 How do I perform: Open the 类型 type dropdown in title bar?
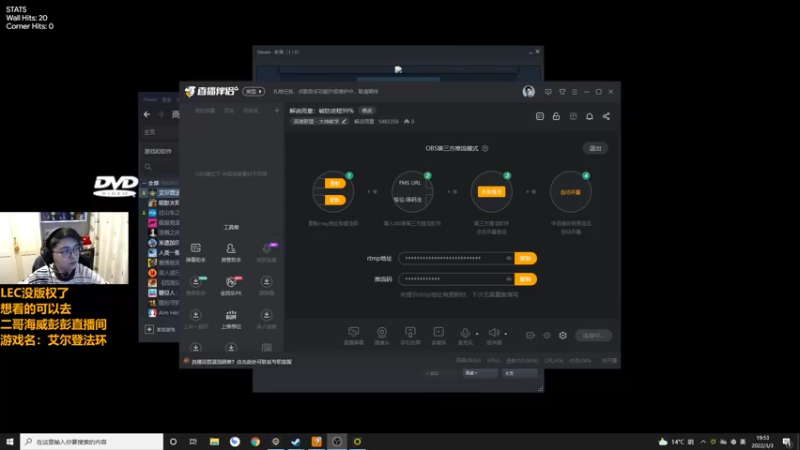(254, 91)
